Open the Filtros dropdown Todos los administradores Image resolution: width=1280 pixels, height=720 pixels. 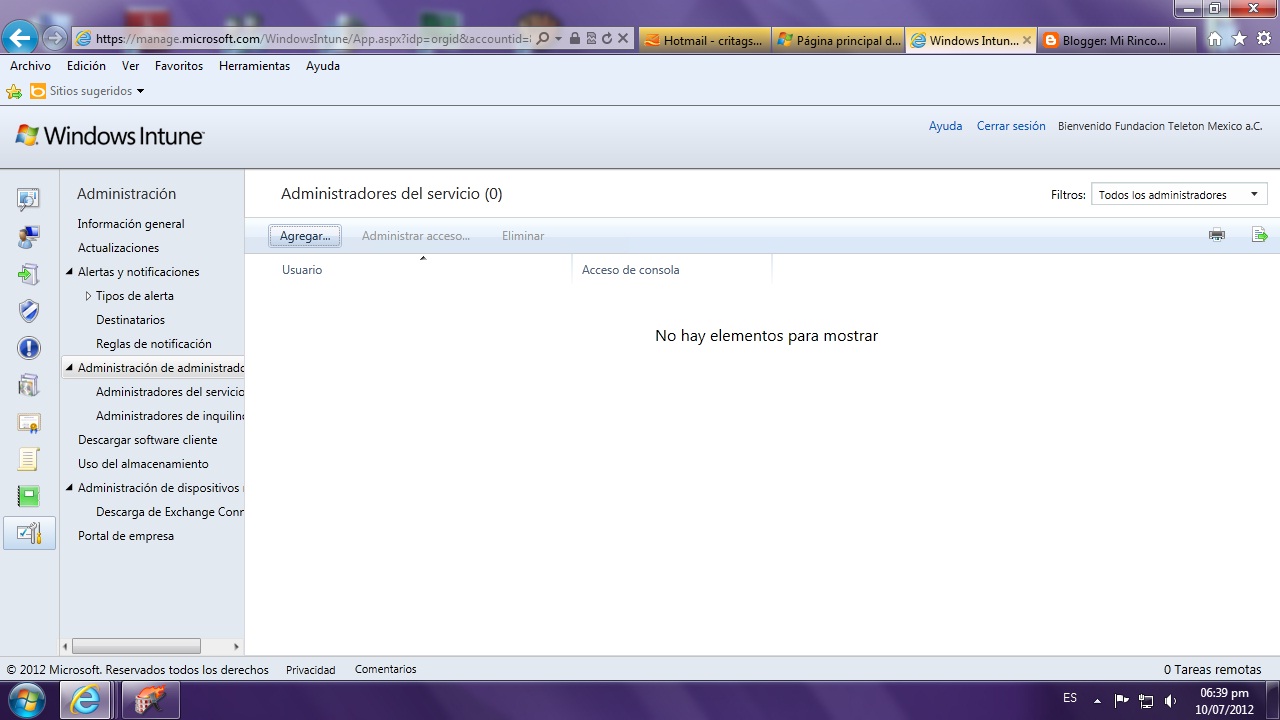tap(1179, 194)
